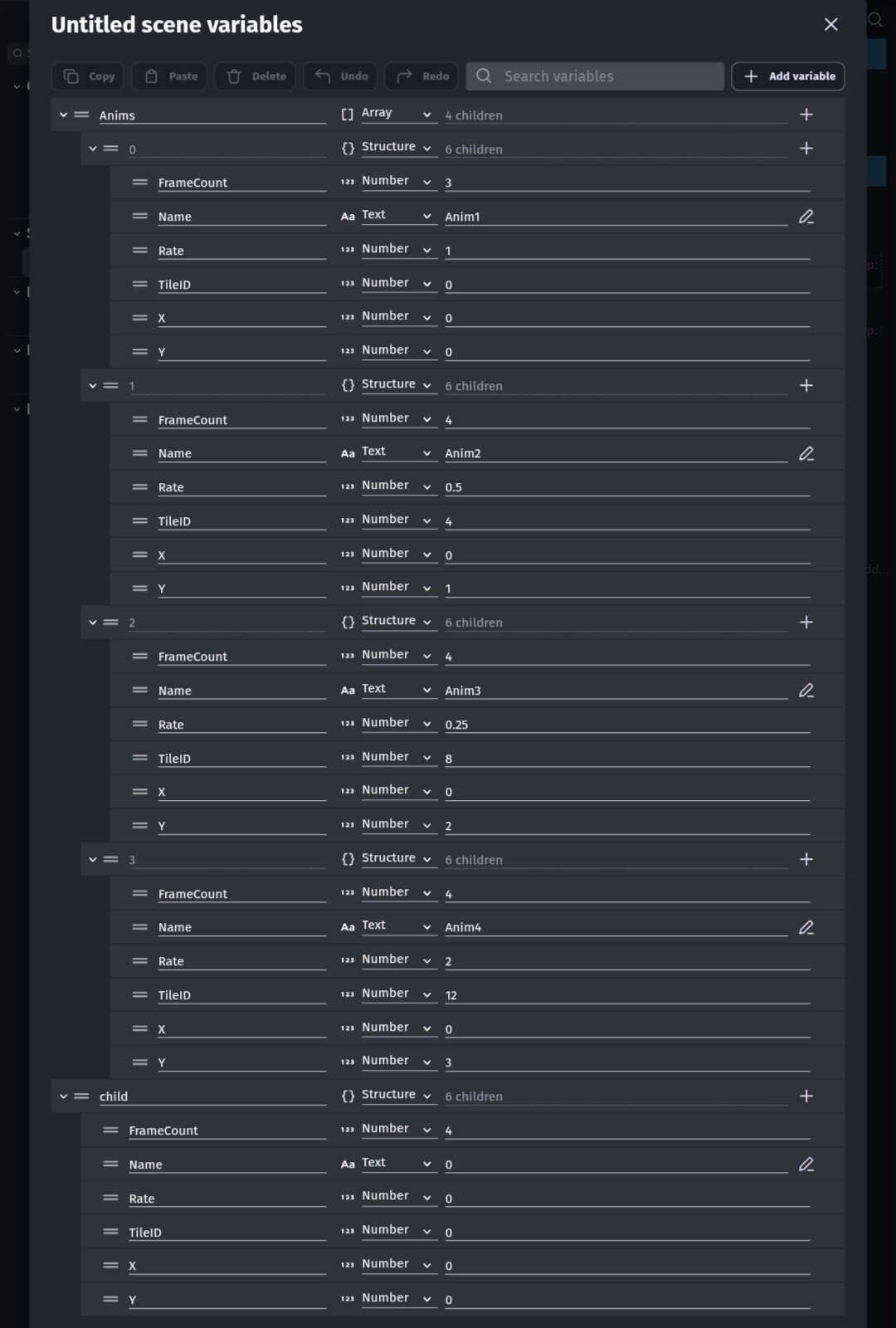
Task: Add a child to Anims array
Action: click(806, 115)
